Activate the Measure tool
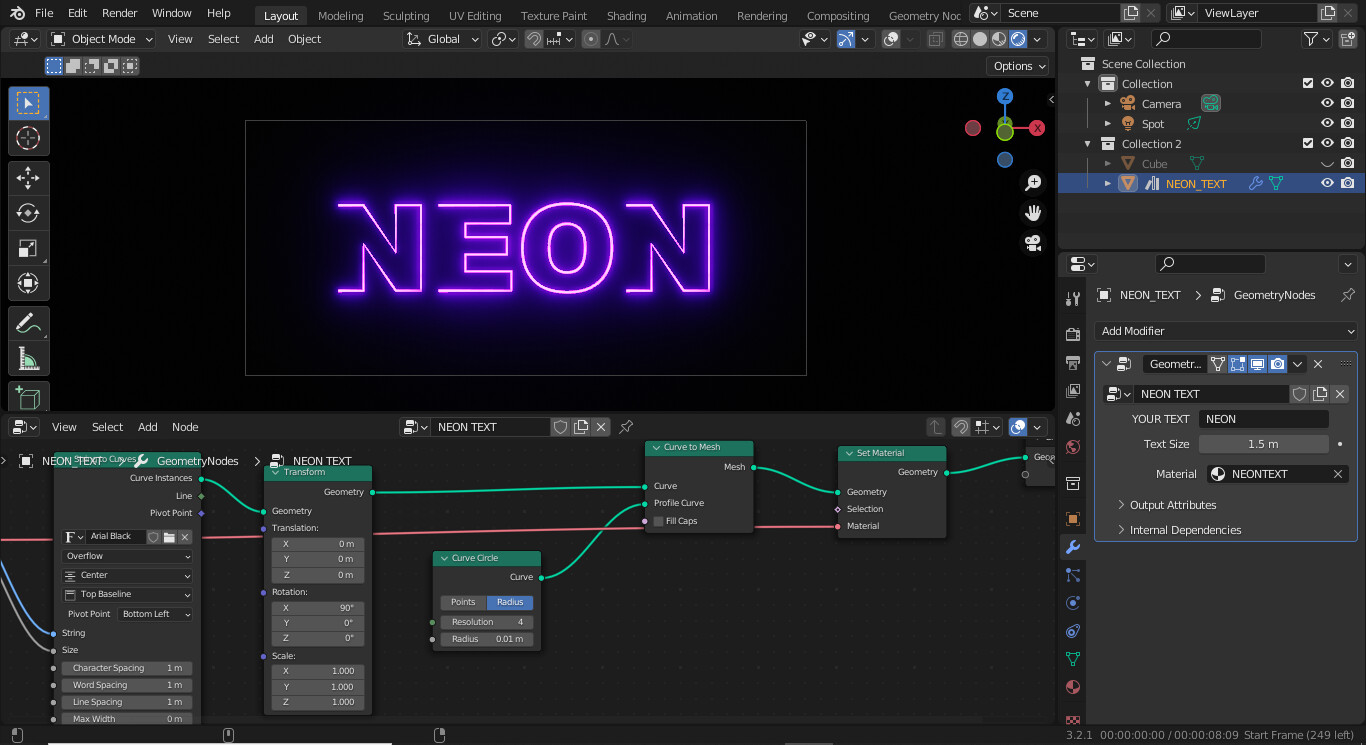1366x745 pixels. pos(28,356)
